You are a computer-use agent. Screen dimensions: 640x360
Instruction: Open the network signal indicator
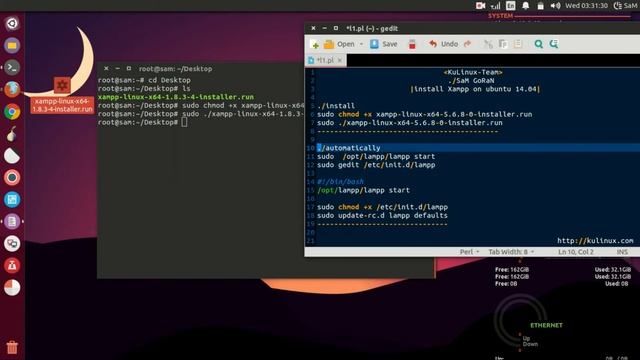pyautogui.click(x=496, y=6)
